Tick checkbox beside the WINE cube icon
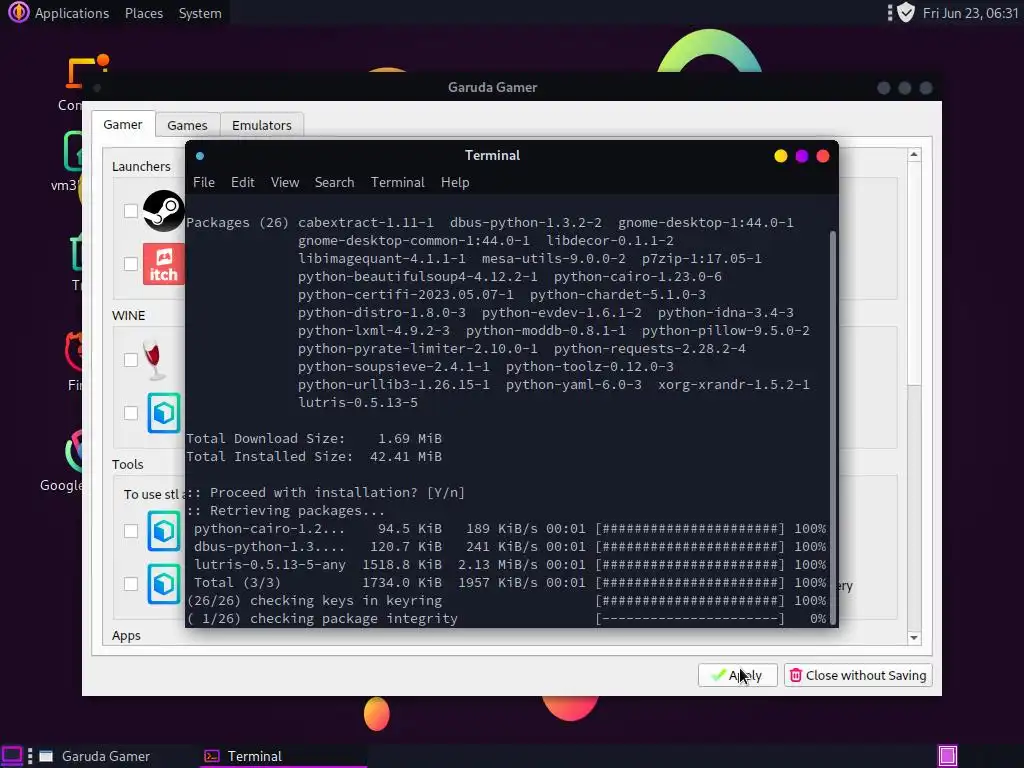Viewport: 1024px width, 768px height. (x=131, y=413)
